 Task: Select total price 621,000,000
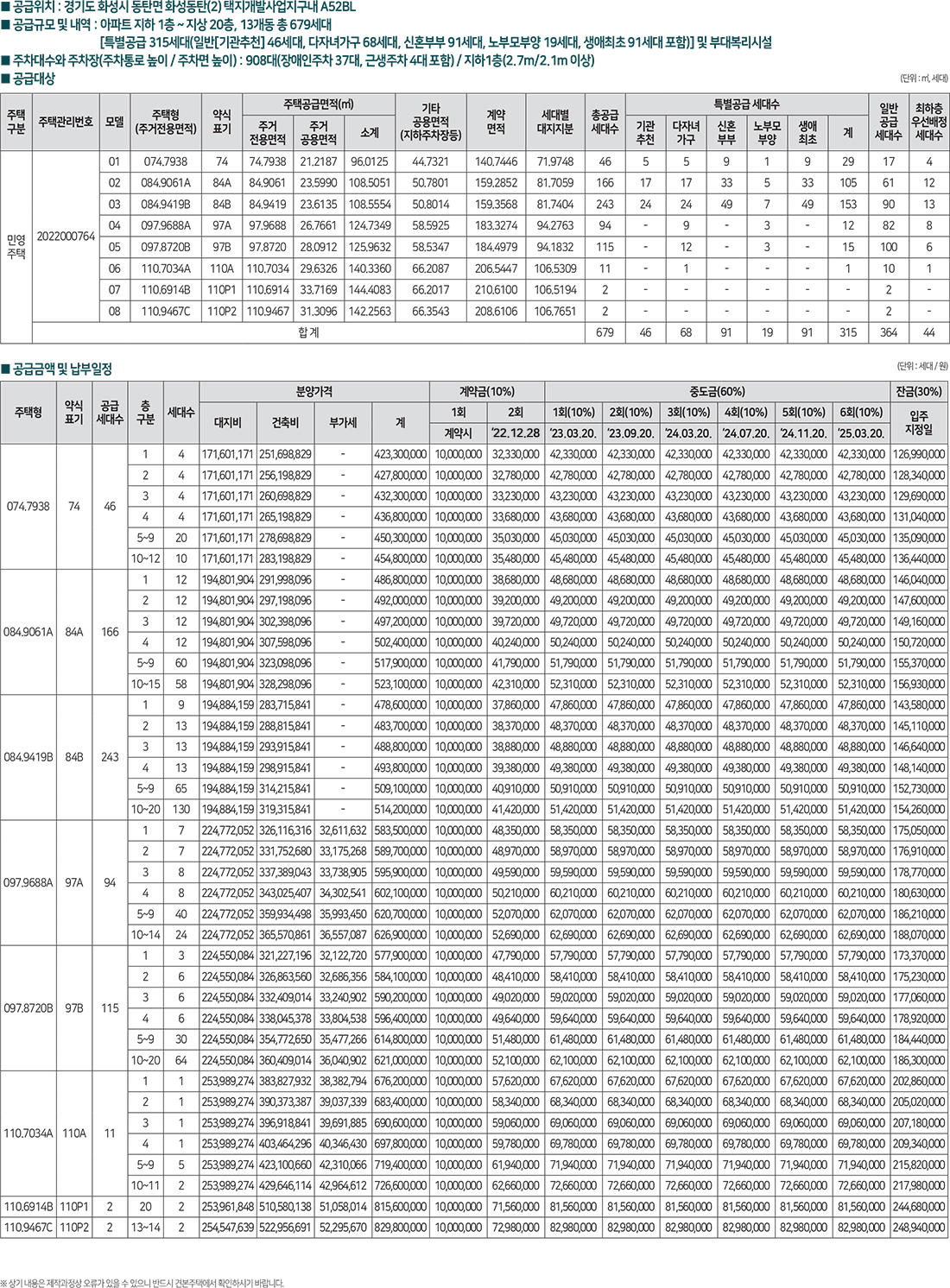[401, 1060]
